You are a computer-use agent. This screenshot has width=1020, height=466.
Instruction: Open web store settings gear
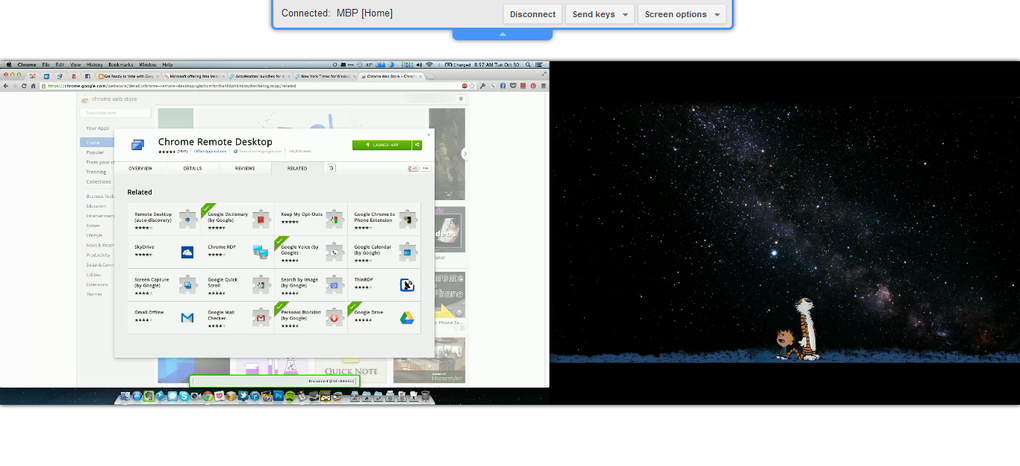tap(461, 99)
